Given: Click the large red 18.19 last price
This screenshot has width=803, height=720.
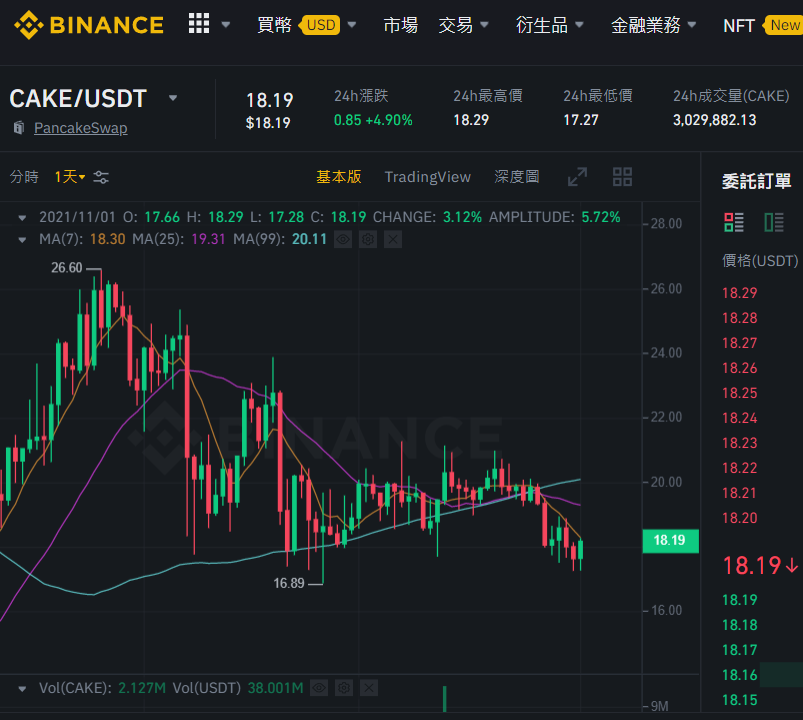Looking at the screenshot, I should point(751,566).
